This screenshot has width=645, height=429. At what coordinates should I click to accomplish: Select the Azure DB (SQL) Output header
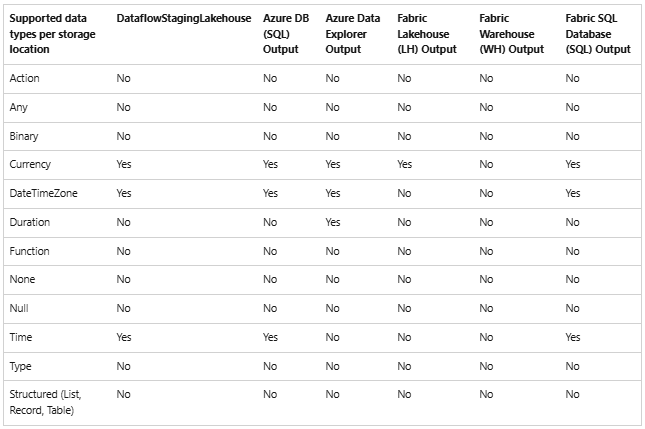[281, 34]
